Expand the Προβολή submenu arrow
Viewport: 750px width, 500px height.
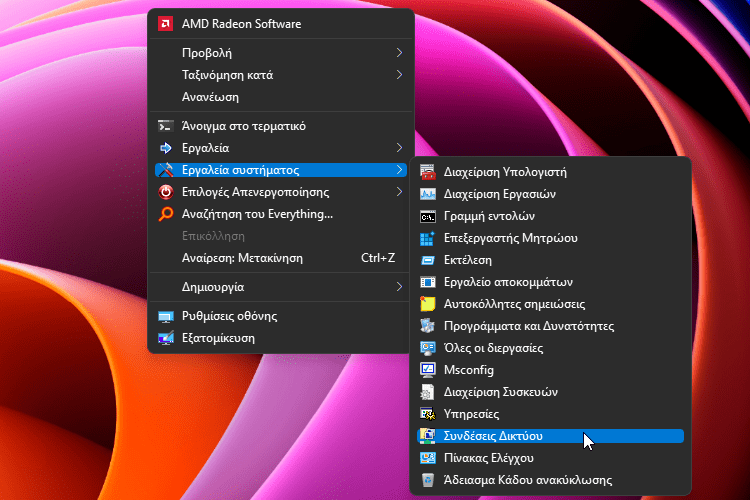(399, 53)
